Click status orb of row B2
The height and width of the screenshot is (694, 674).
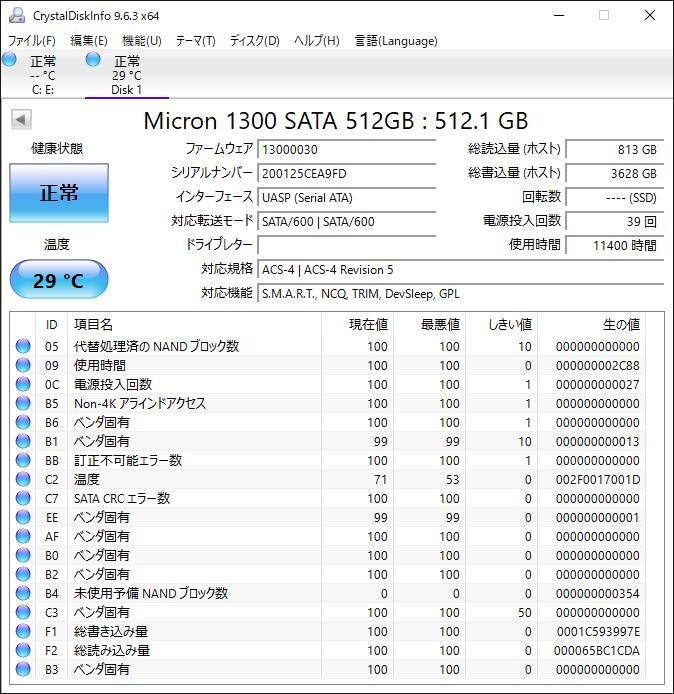click(23, 574)
